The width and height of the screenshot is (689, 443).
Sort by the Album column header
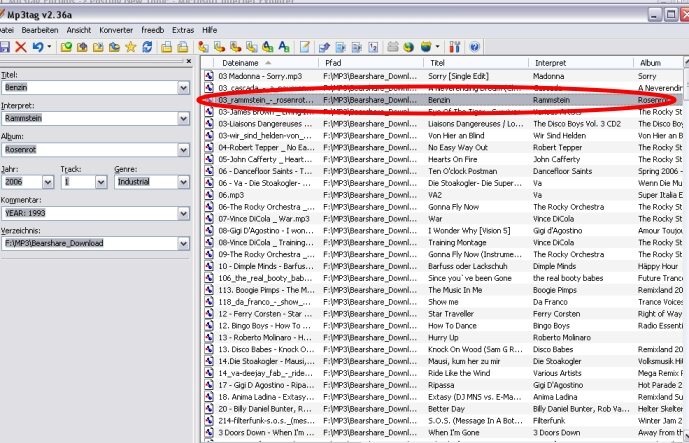point(659,63)
